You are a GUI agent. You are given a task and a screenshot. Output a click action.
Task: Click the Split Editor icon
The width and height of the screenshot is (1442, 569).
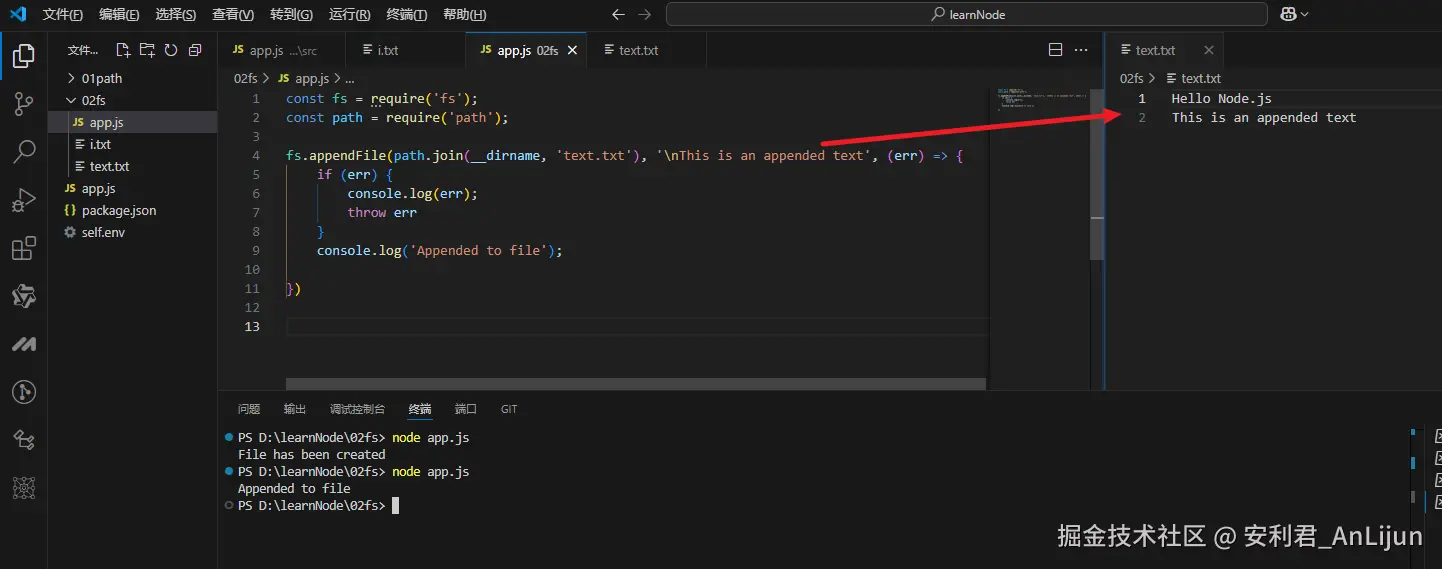tap(1055, 50)
